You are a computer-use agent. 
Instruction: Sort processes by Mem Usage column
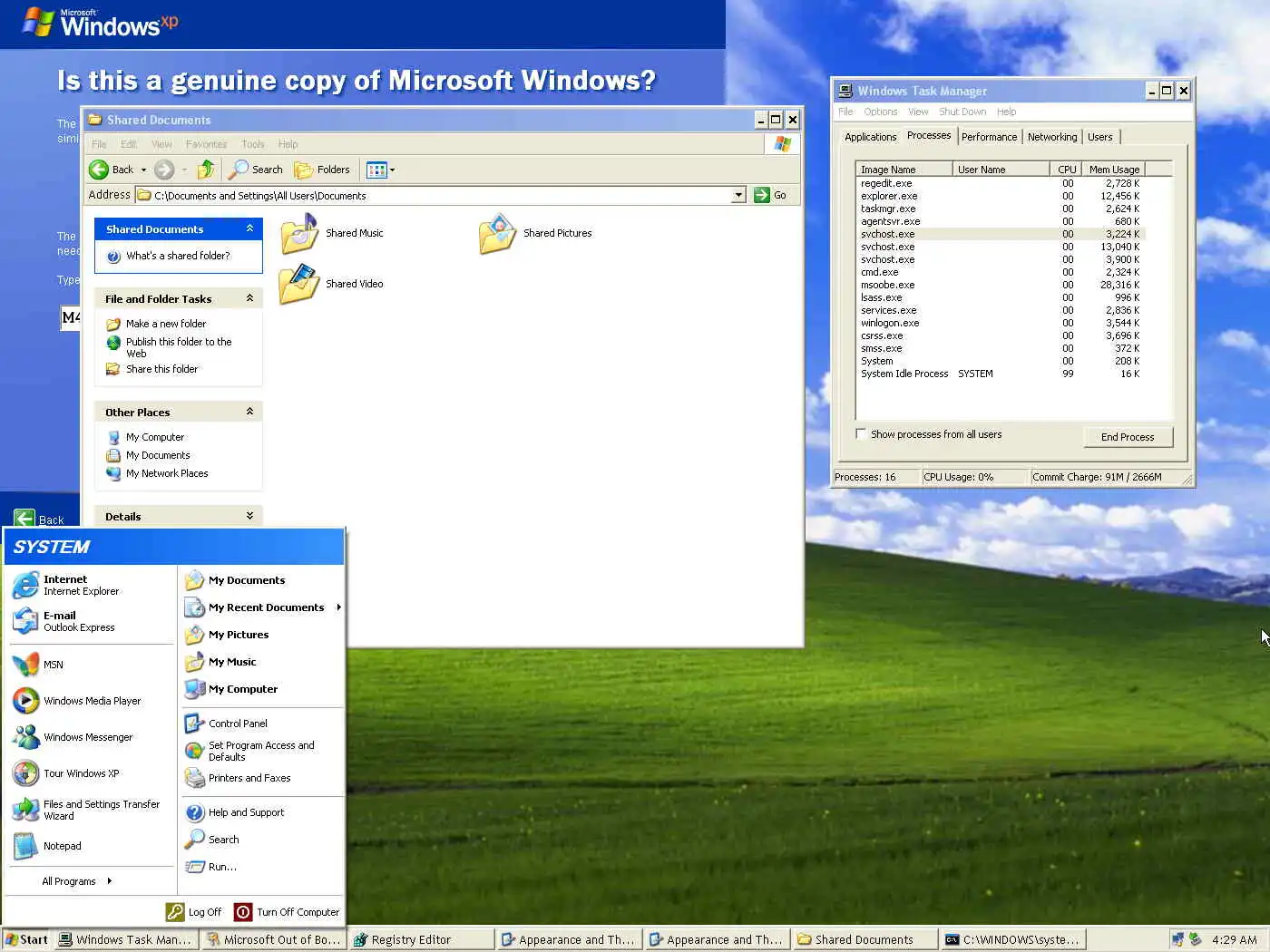(x=1113, y=170)
